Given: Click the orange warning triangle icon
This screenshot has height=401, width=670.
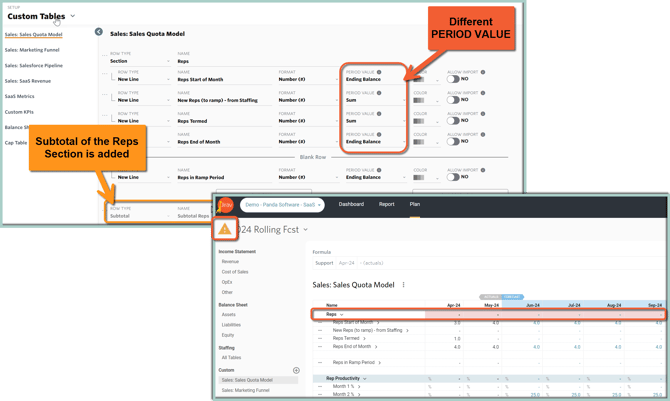Looking at the screenshot, I should click(x=226, y=229).
